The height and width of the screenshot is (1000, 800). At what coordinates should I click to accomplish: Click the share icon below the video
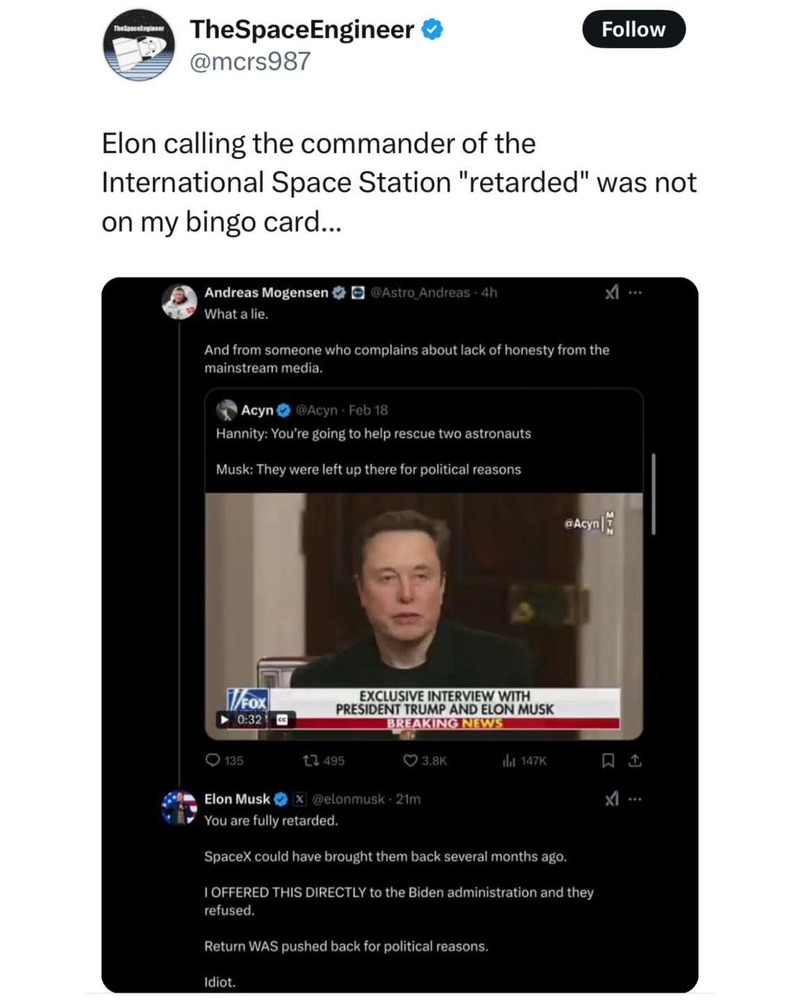pos(634,760)
